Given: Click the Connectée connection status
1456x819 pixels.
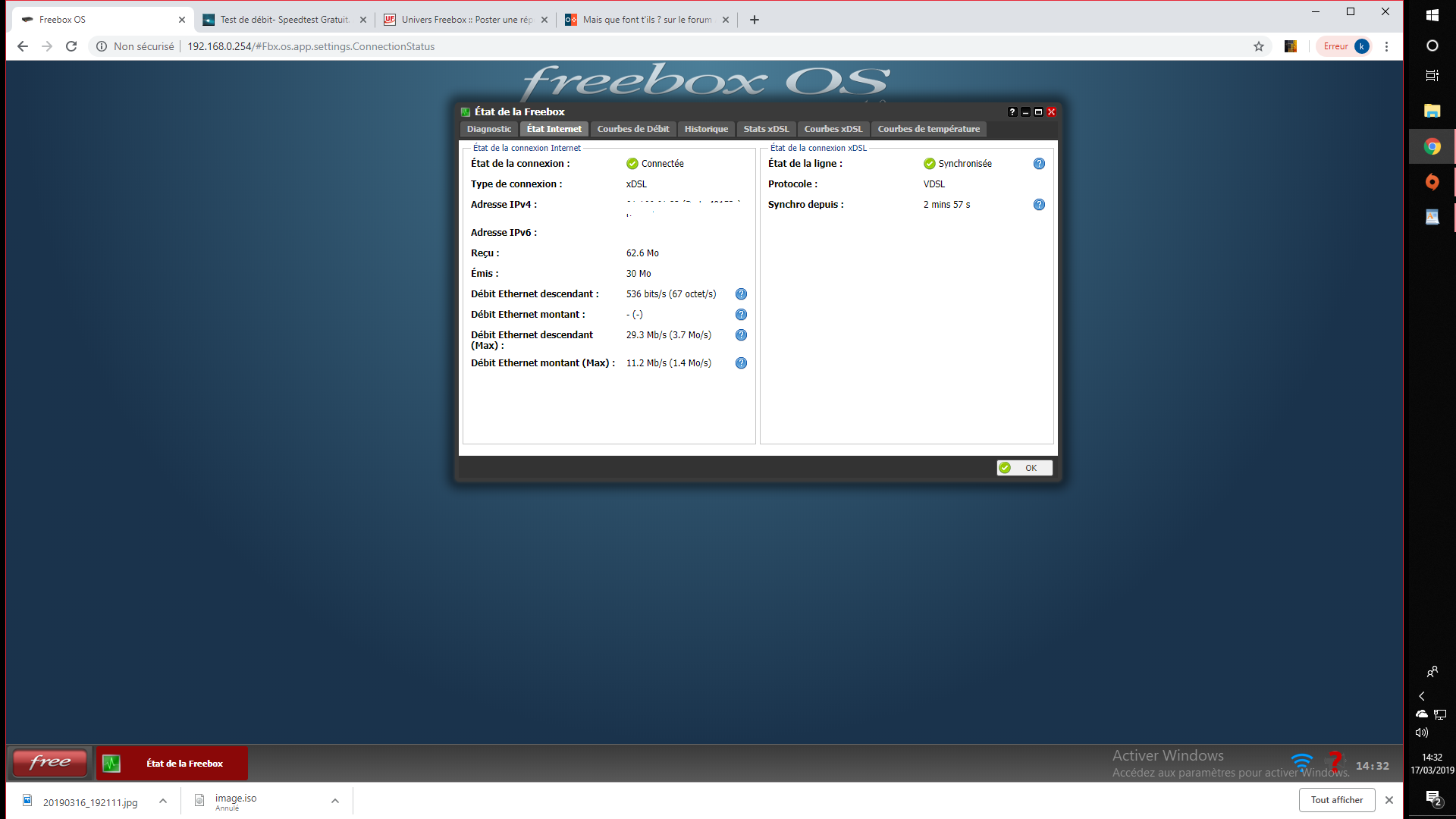Looking at the screenshot, I should (655, 164).
